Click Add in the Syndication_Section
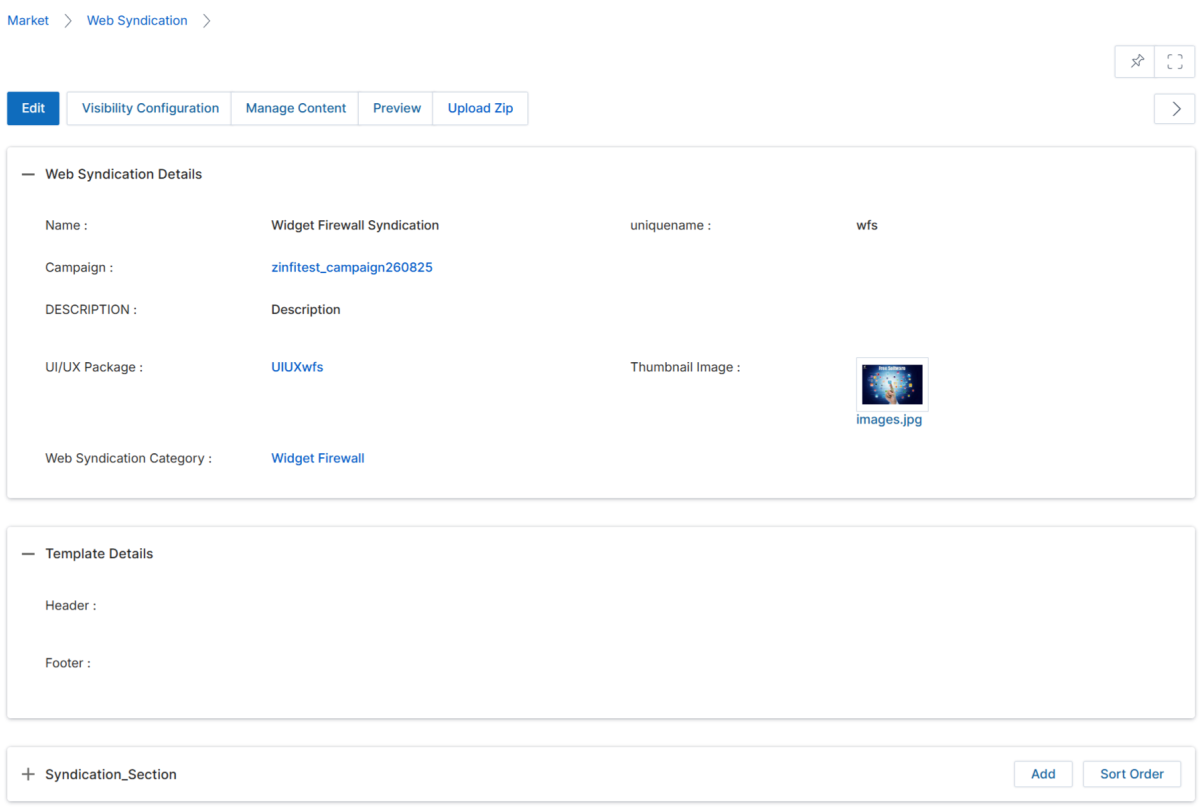The width and height of the screenshot is (1204, 811). coord(1043,774)
